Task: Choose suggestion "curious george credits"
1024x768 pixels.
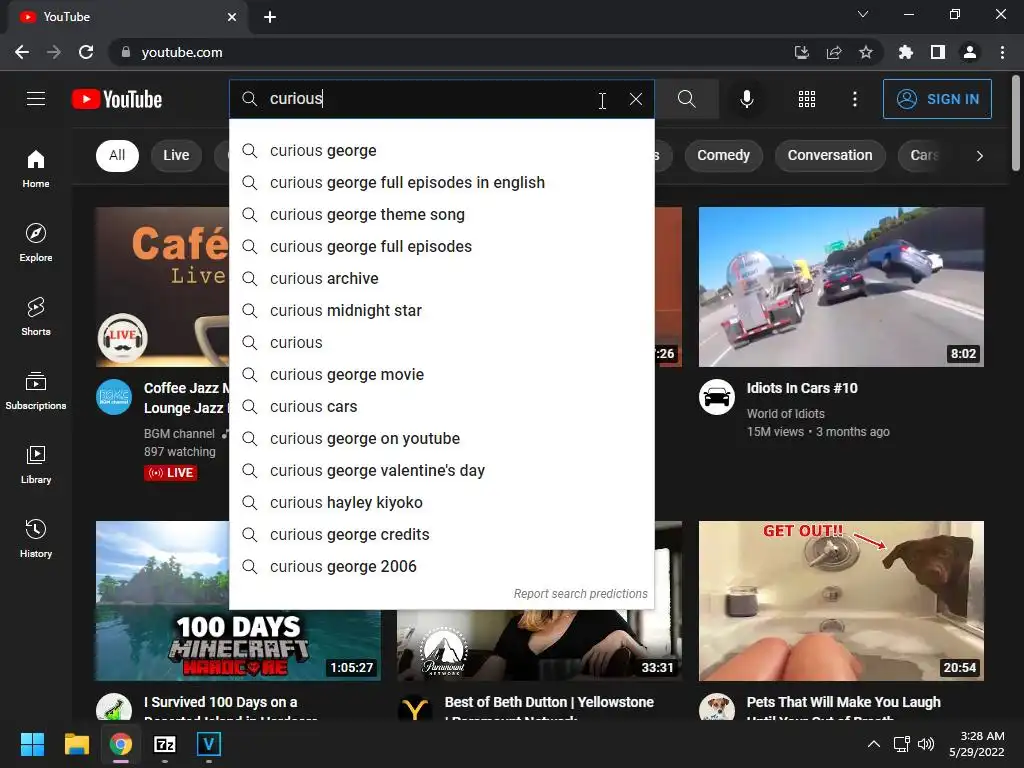Action: 442,535
